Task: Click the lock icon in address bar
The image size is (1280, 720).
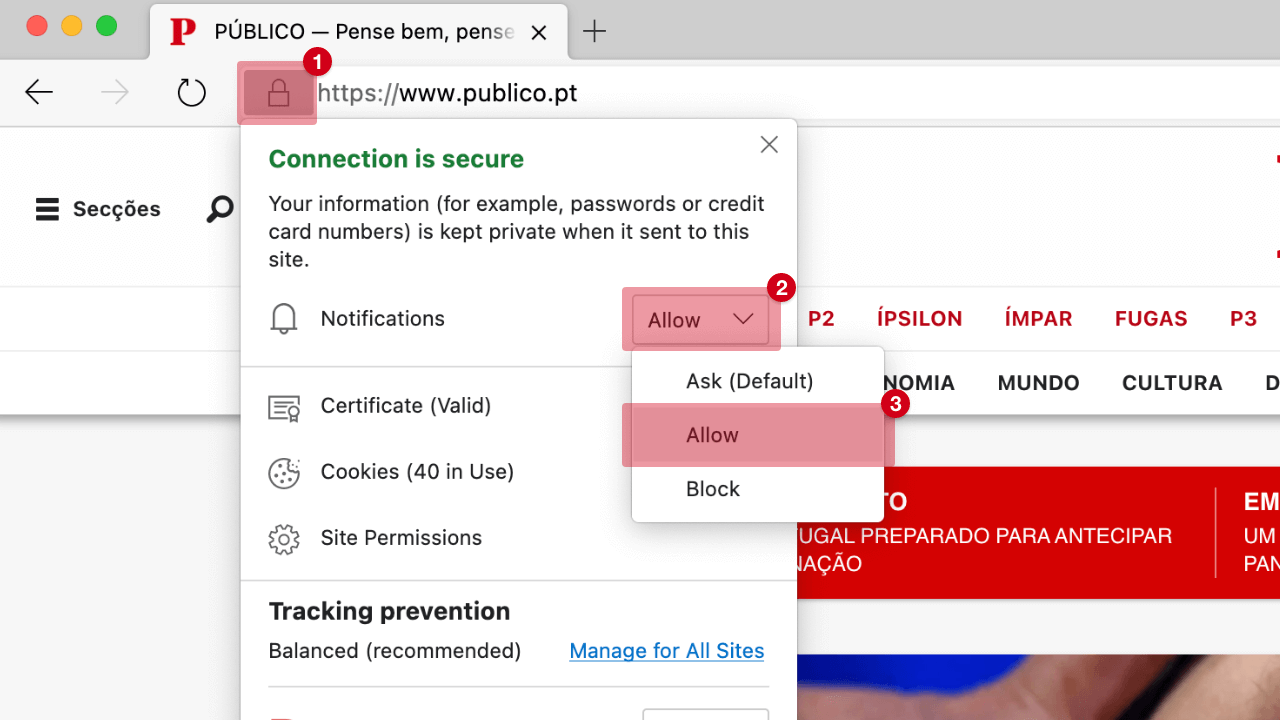Action: 278,94
